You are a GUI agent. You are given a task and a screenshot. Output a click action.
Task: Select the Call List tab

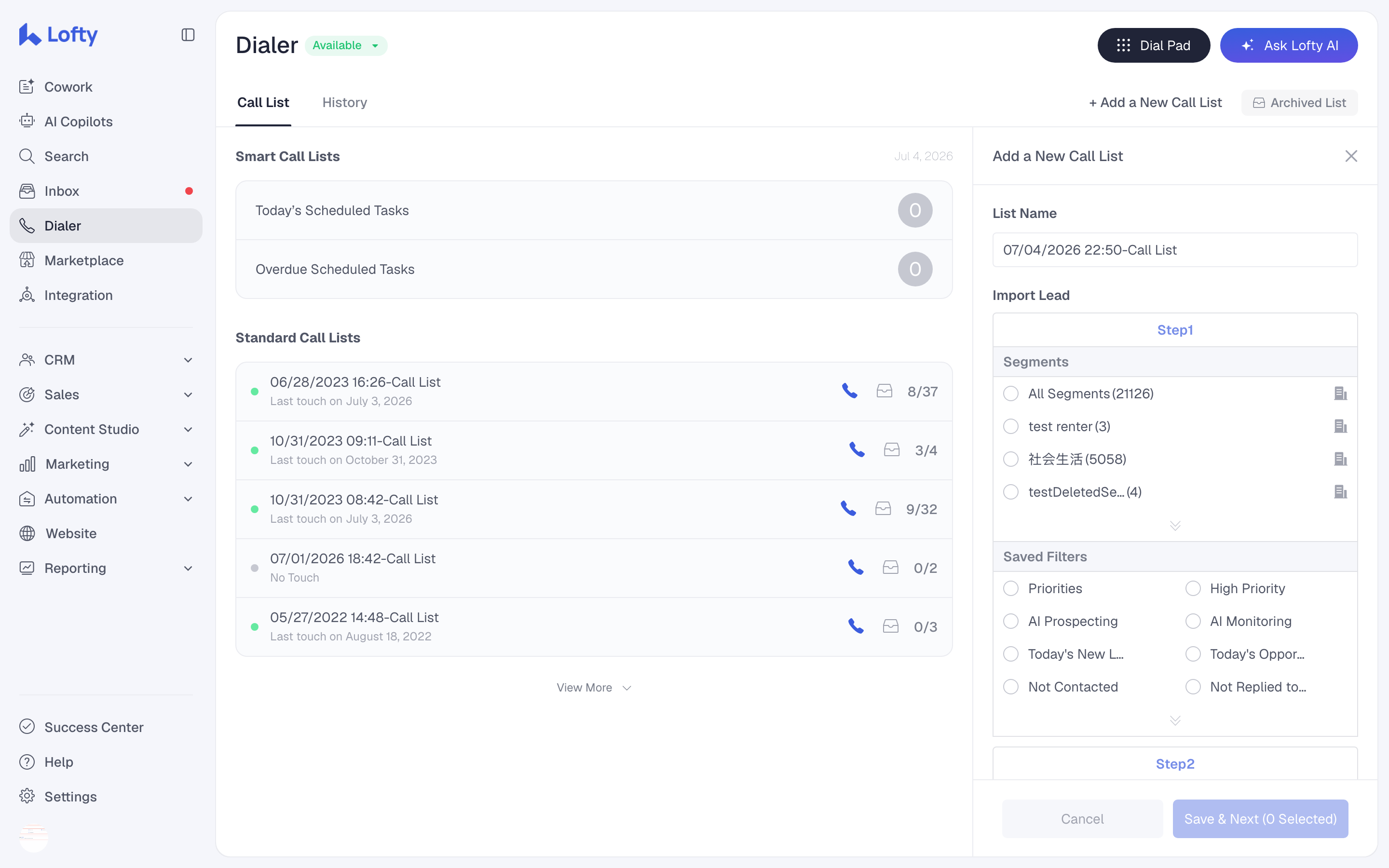tap(263, 102)
